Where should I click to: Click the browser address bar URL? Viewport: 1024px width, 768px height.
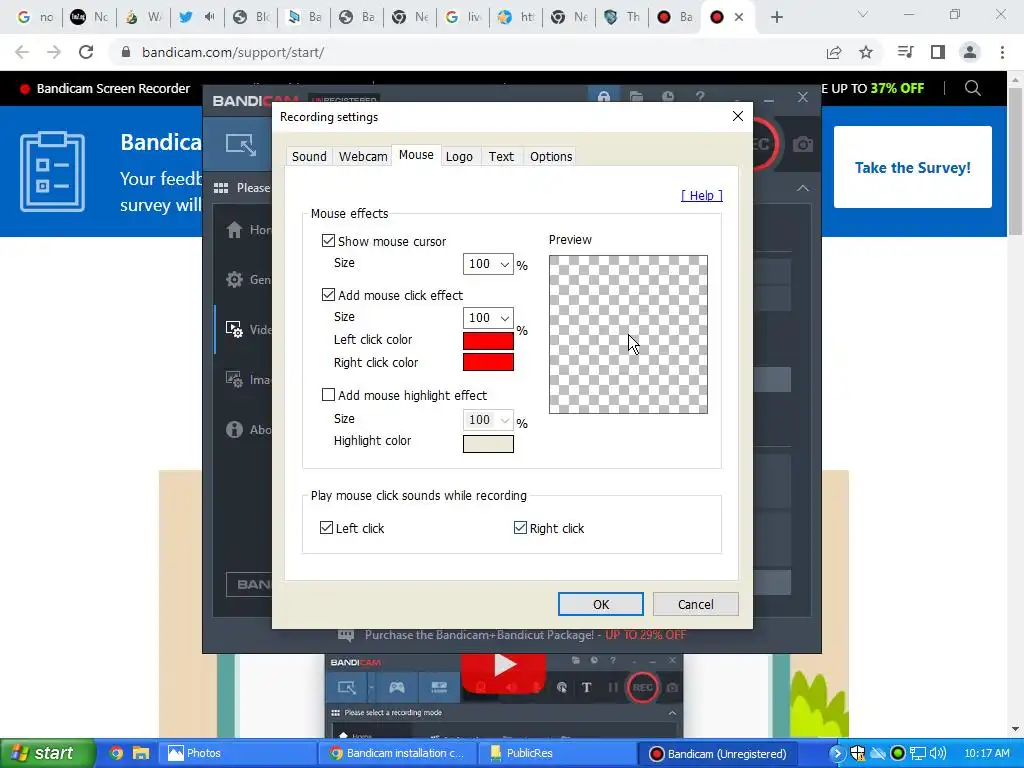pos(233,52)
